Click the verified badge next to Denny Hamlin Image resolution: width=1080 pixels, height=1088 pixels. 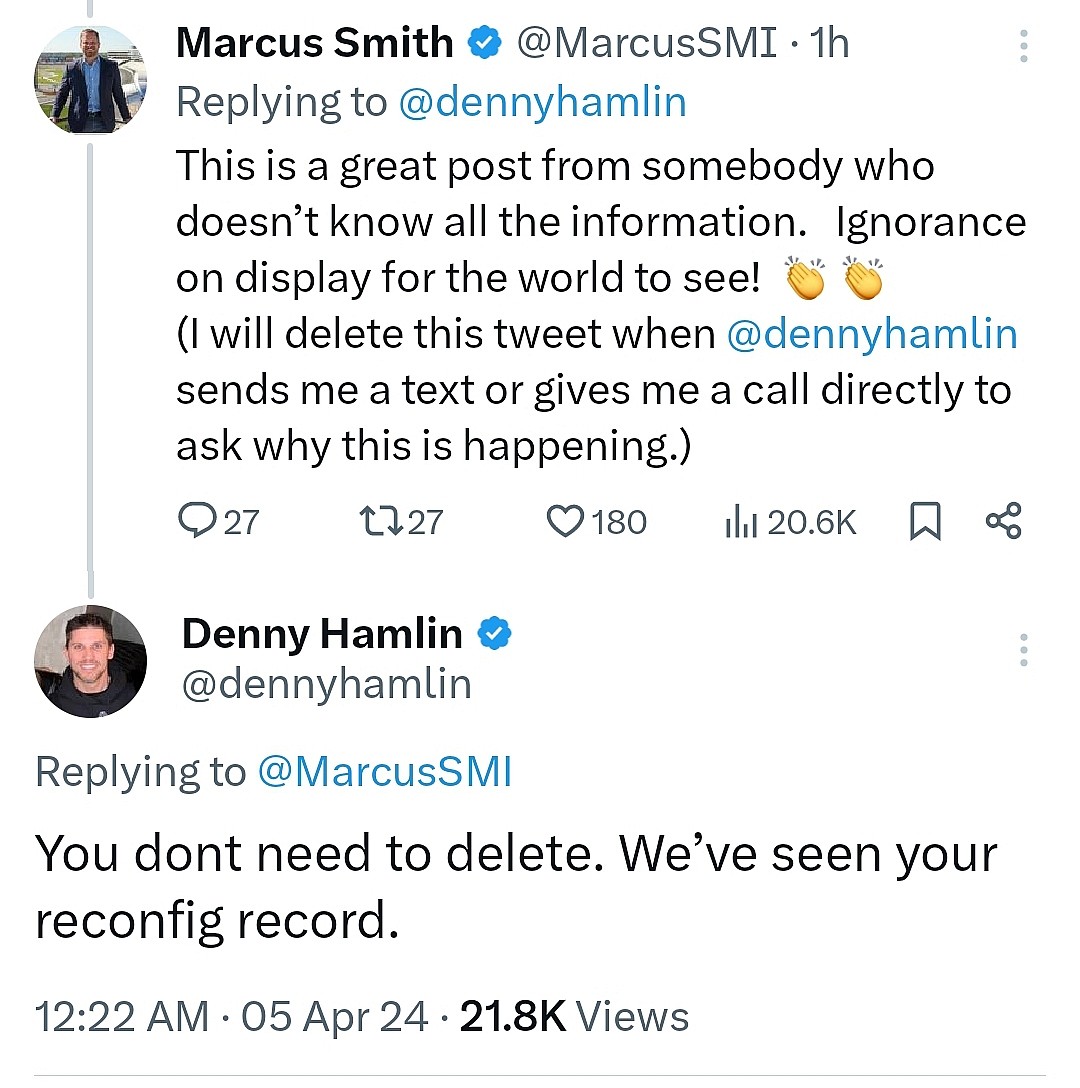click(x=495, y=634)
